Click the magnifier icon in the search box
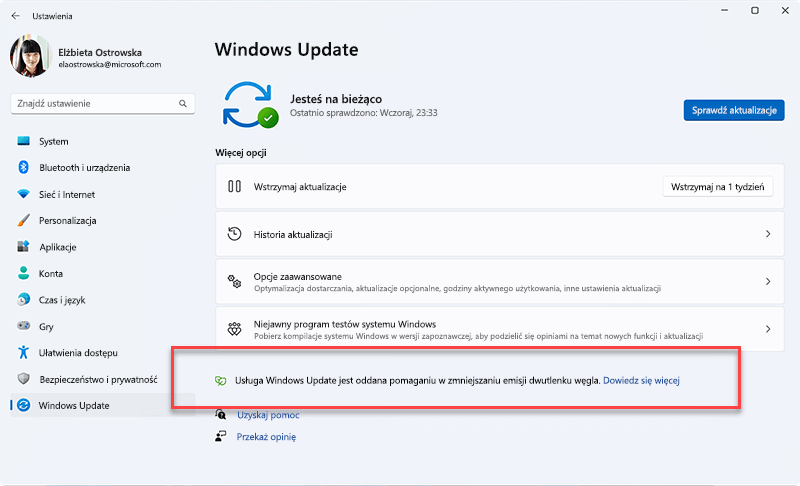This screenshot has height=486, width=800. coord(183,104)
